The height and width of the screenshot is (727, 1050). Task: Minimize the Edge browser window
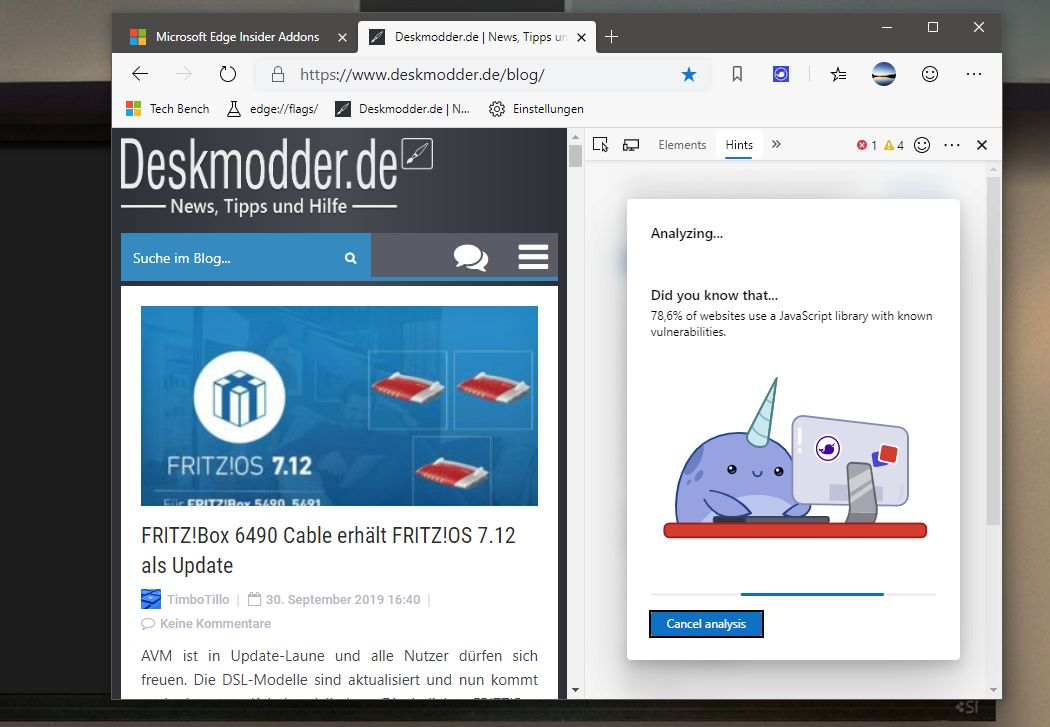click(887, 27)
